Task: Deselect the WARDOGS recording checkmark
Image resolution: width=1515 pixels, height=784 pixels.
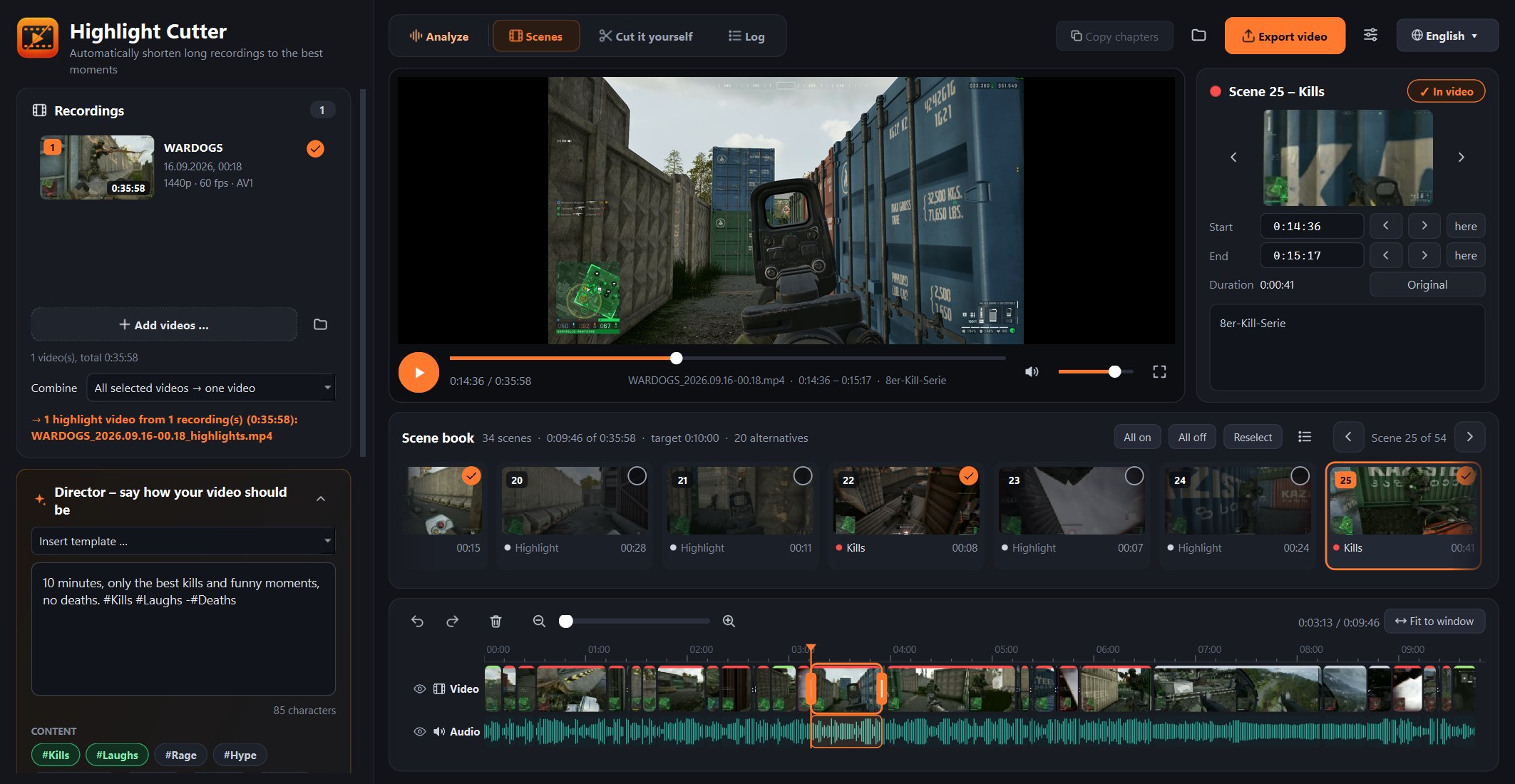Action: tap(315, 148)
